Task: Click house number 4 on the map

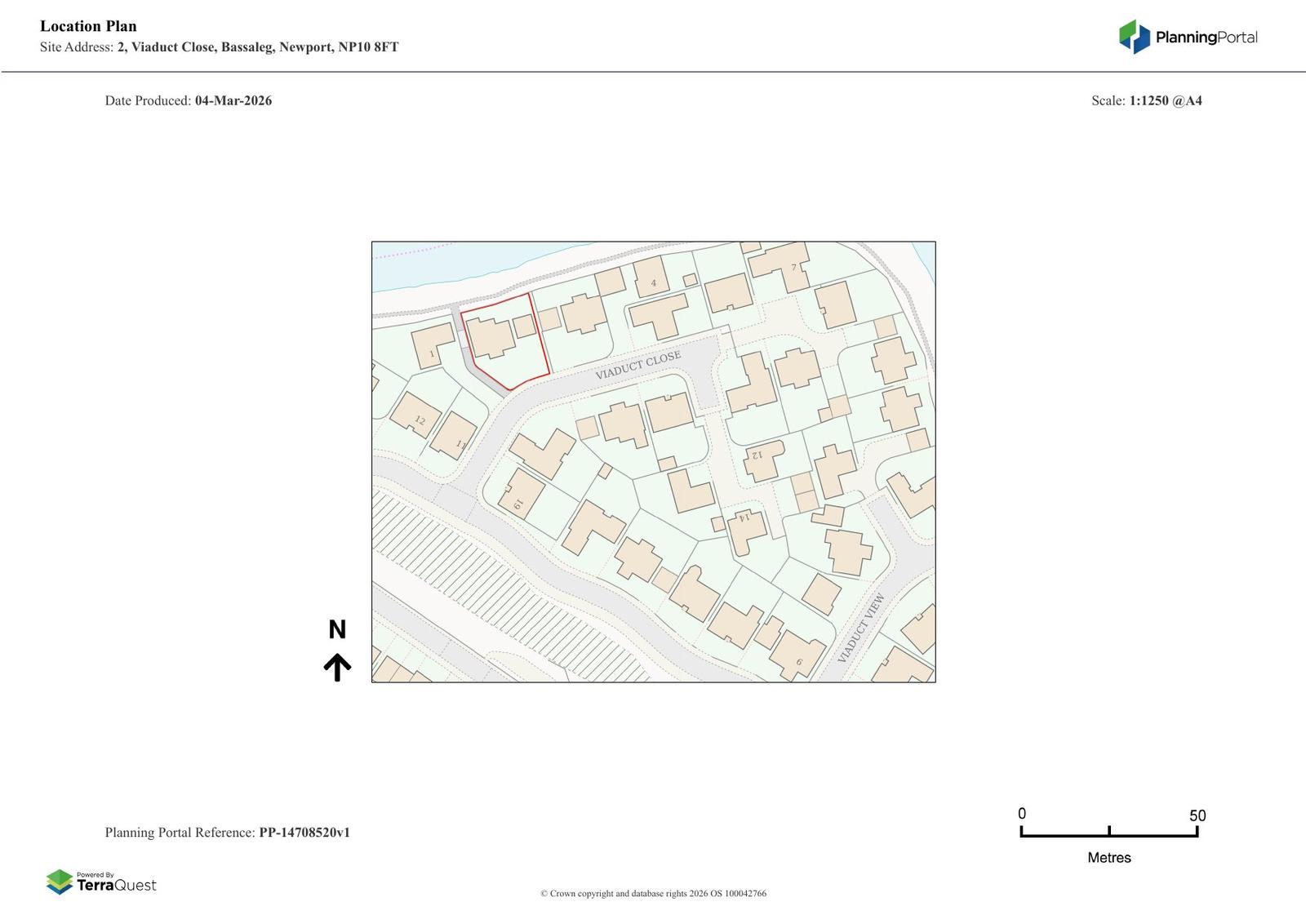Action: point(651,278)
